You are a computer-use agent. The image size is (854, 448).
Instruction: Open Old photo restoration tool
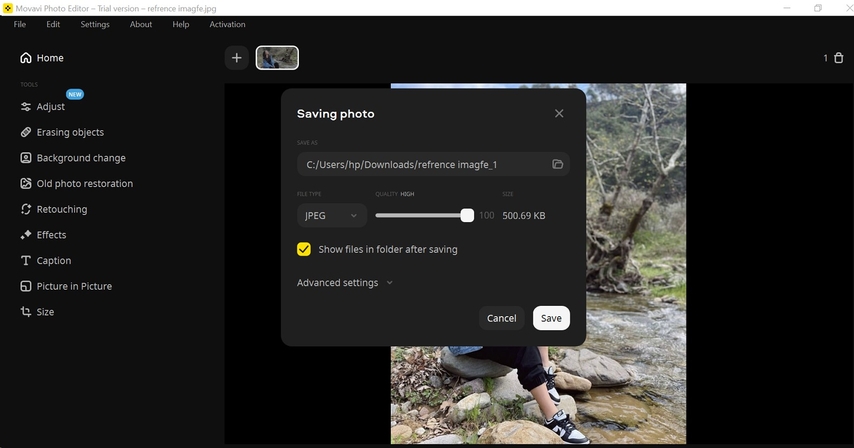click(76, 183)
